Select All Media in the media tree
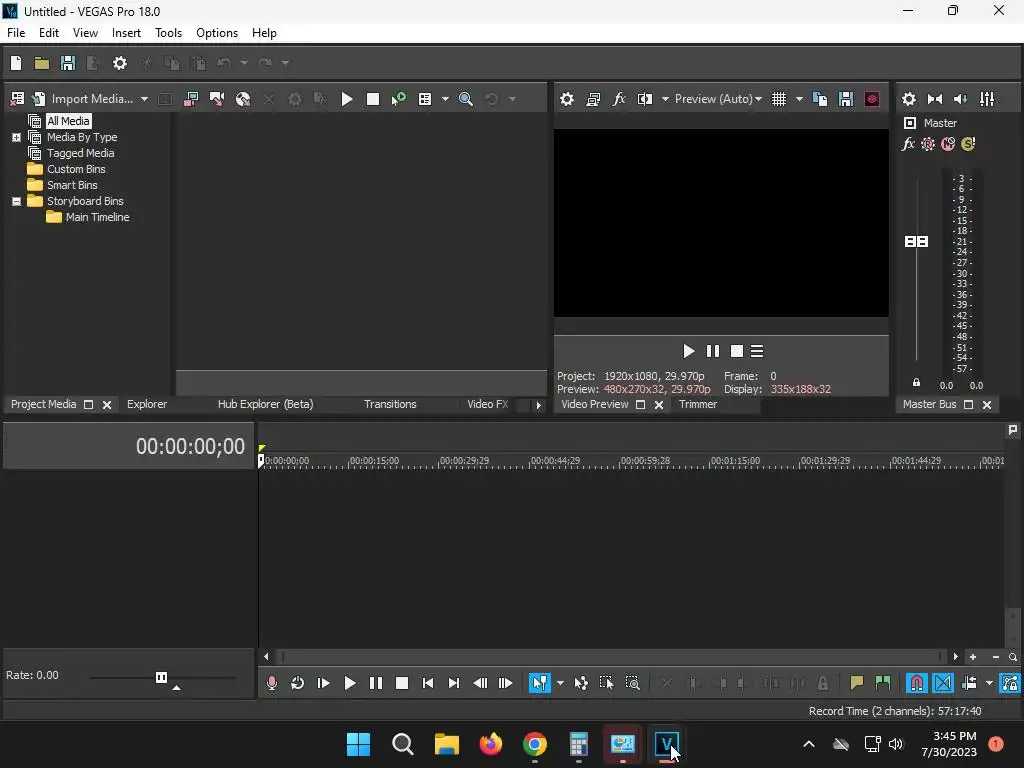 [68, 121]
